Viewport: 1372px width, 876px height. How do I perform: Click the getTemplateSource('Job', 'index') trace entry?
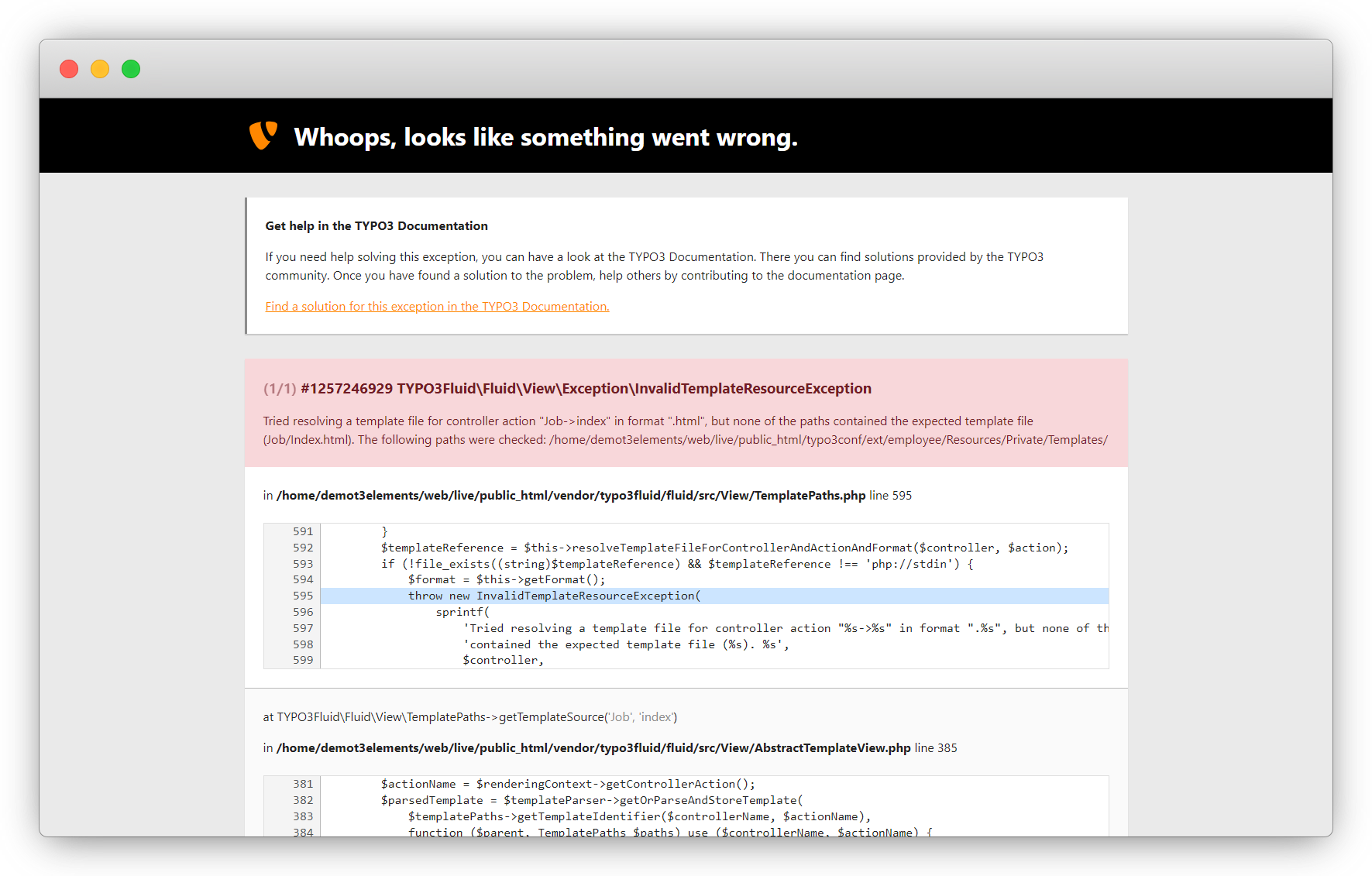pyautogui.click(x=469, y=717)
